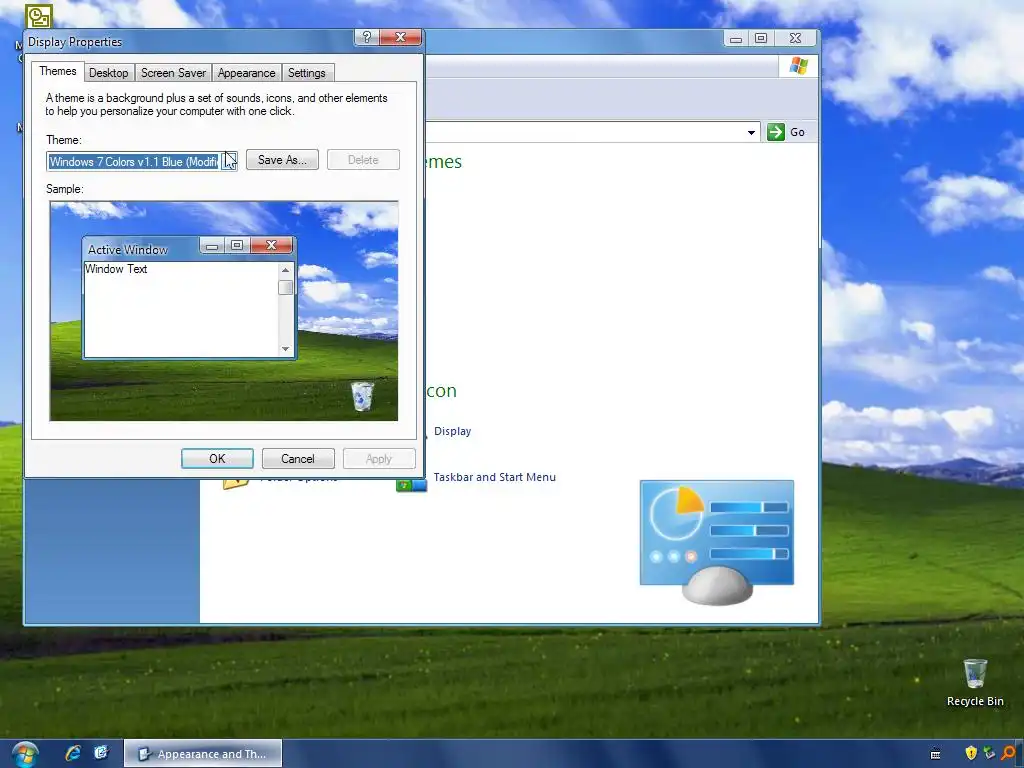Click the disabled Delete theme button
The height and width of the screenshot is (768, 1024).
coord(363,160)
